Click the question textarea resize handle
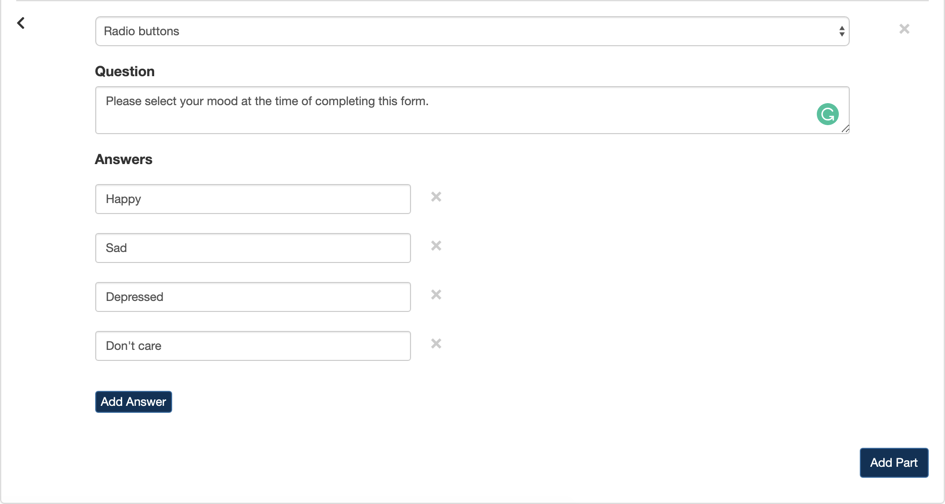Image resolution: width=945 pixels, height=504 pixels. point(845,129)
